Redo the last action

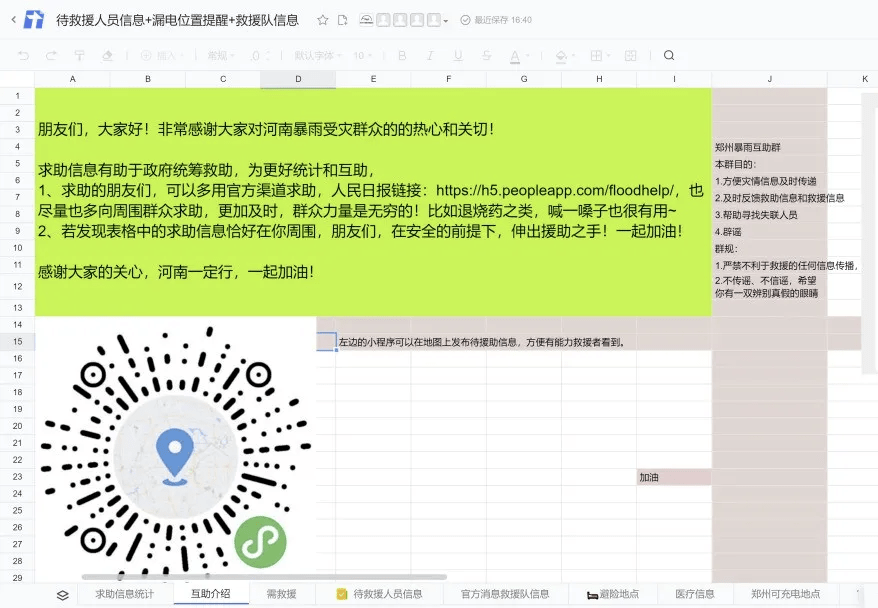pyautogui.click(x=51, y=55)
